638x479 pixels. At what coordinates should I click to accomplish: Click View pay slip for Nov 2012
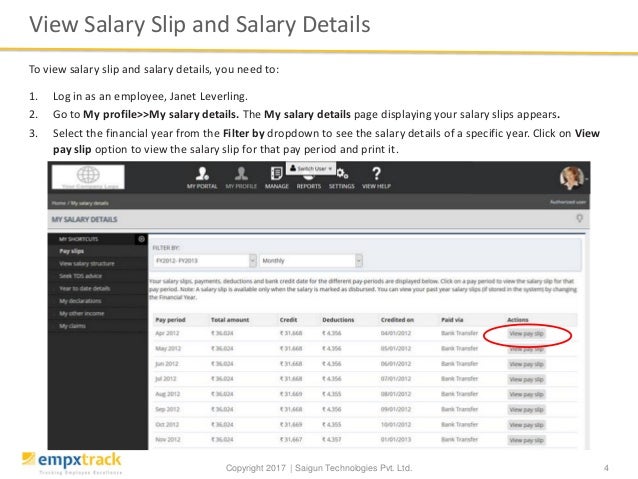click(526, 440)
